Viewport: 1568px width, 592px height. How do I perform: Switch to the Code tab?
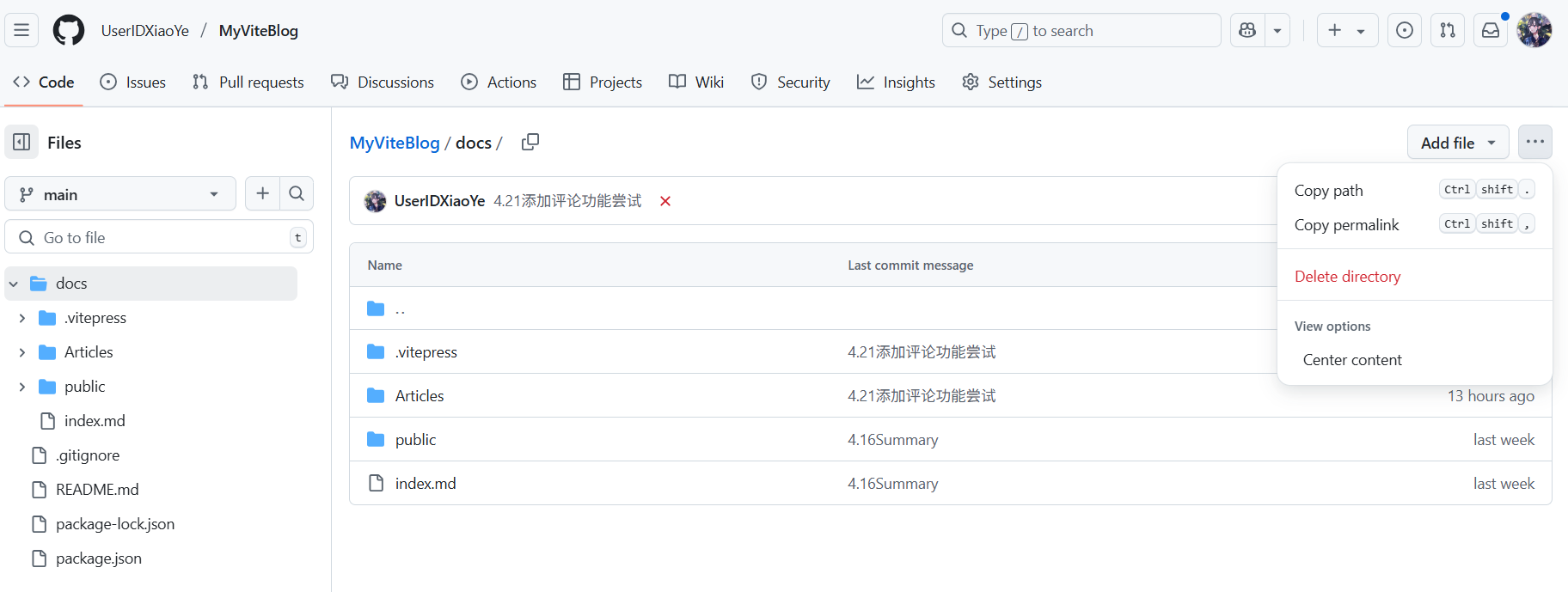pyautogui.click(x=44, y=82)
